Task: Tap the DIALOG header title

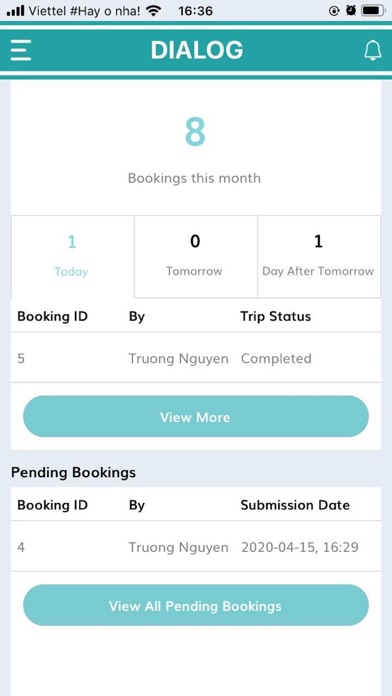Action: (197, 50)
